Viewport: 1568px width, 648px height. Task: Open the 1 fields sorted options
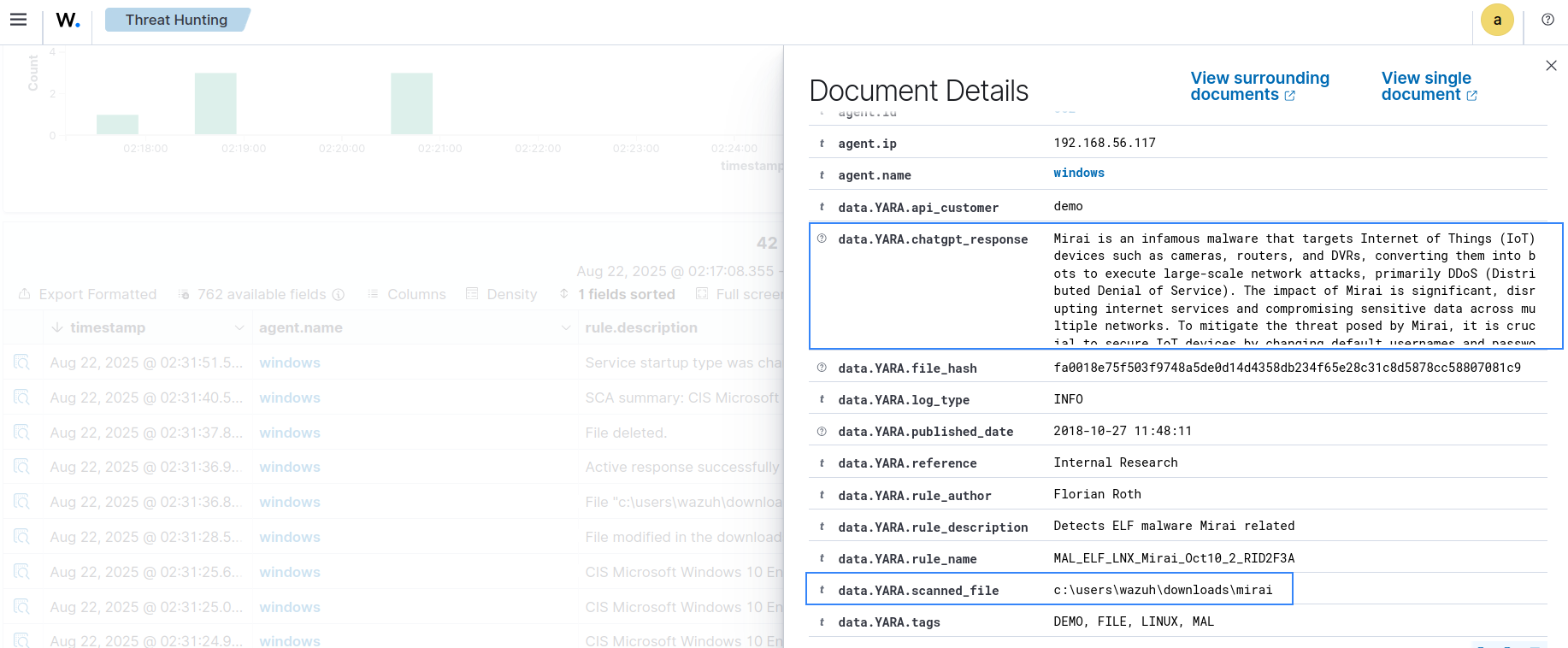pos(617,294)
